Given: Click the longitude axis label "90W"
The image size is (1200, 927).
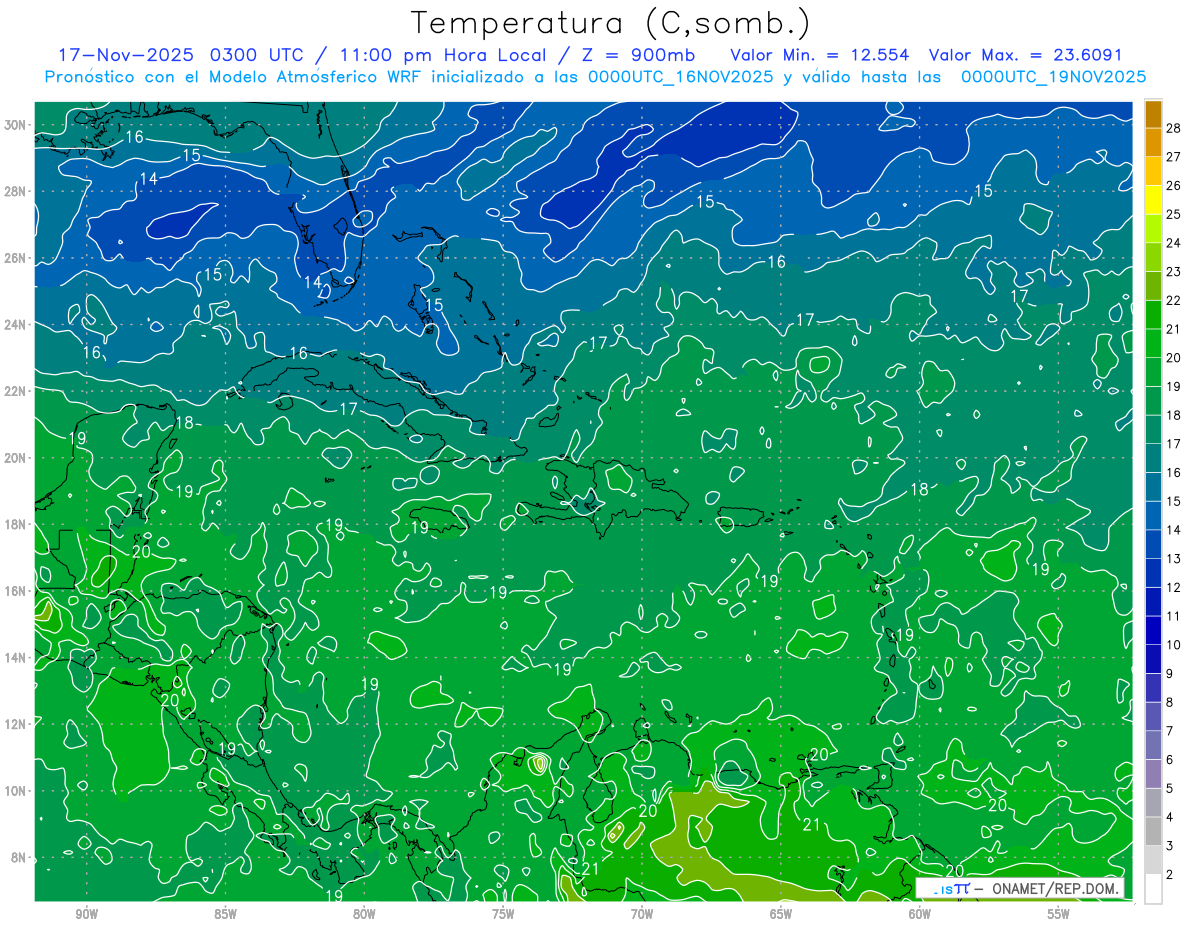Looking at the screenshot, I should pos(87,913).
